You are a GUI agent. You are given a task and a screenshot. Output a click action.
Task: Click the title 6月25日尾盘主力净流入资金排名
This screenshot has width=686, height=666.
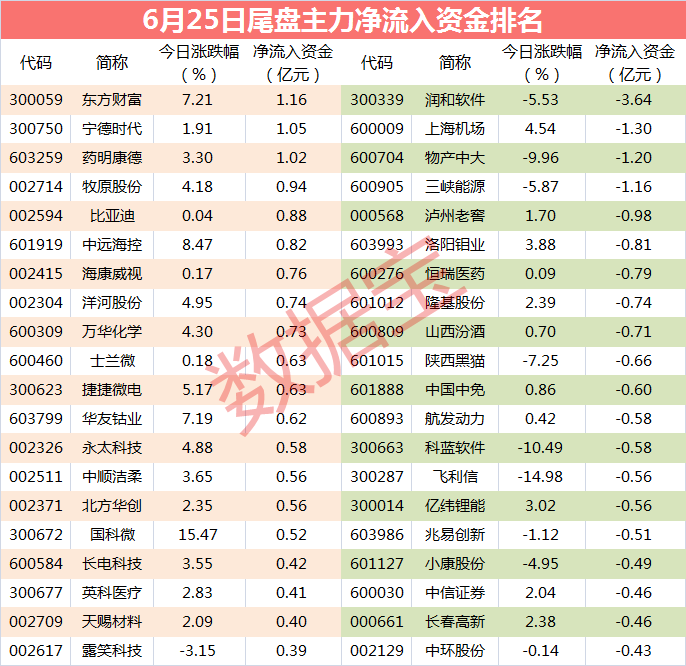pos(342,20)
